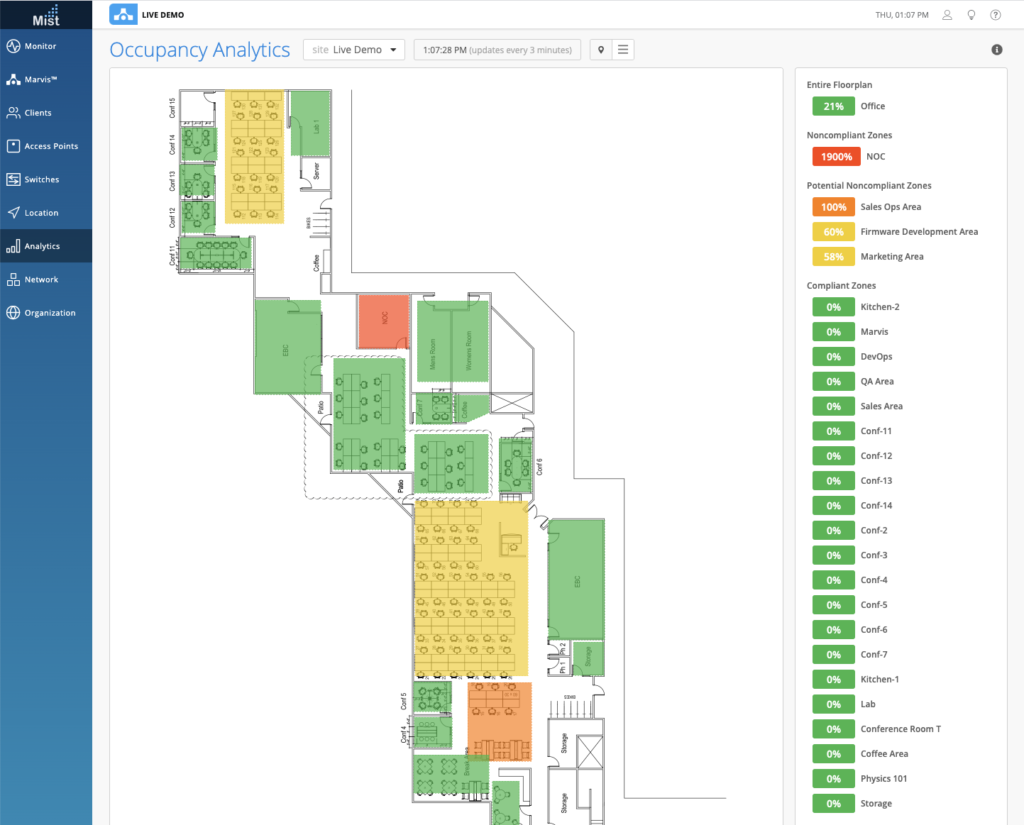Toggle the zone list view icon
The width and height of the screenshot is (1024, 825).
(x=622, y=48)
